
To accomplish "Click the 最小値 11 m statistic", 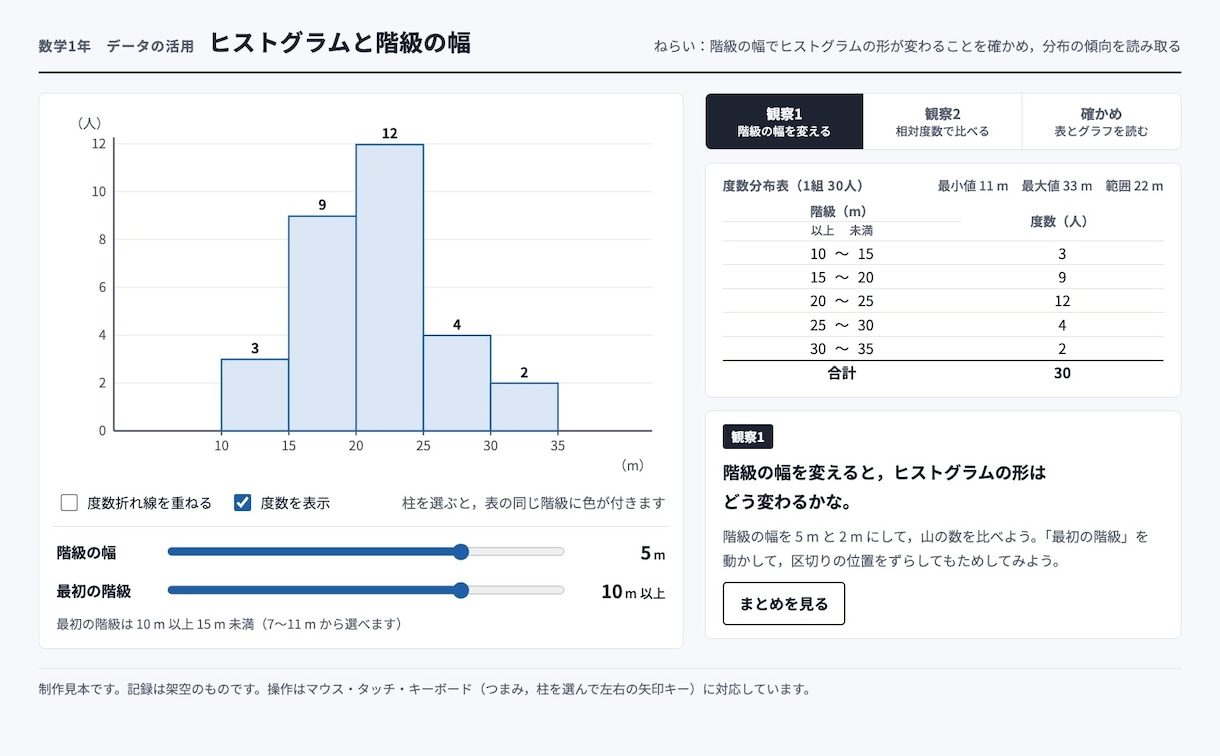I will 973,186.
